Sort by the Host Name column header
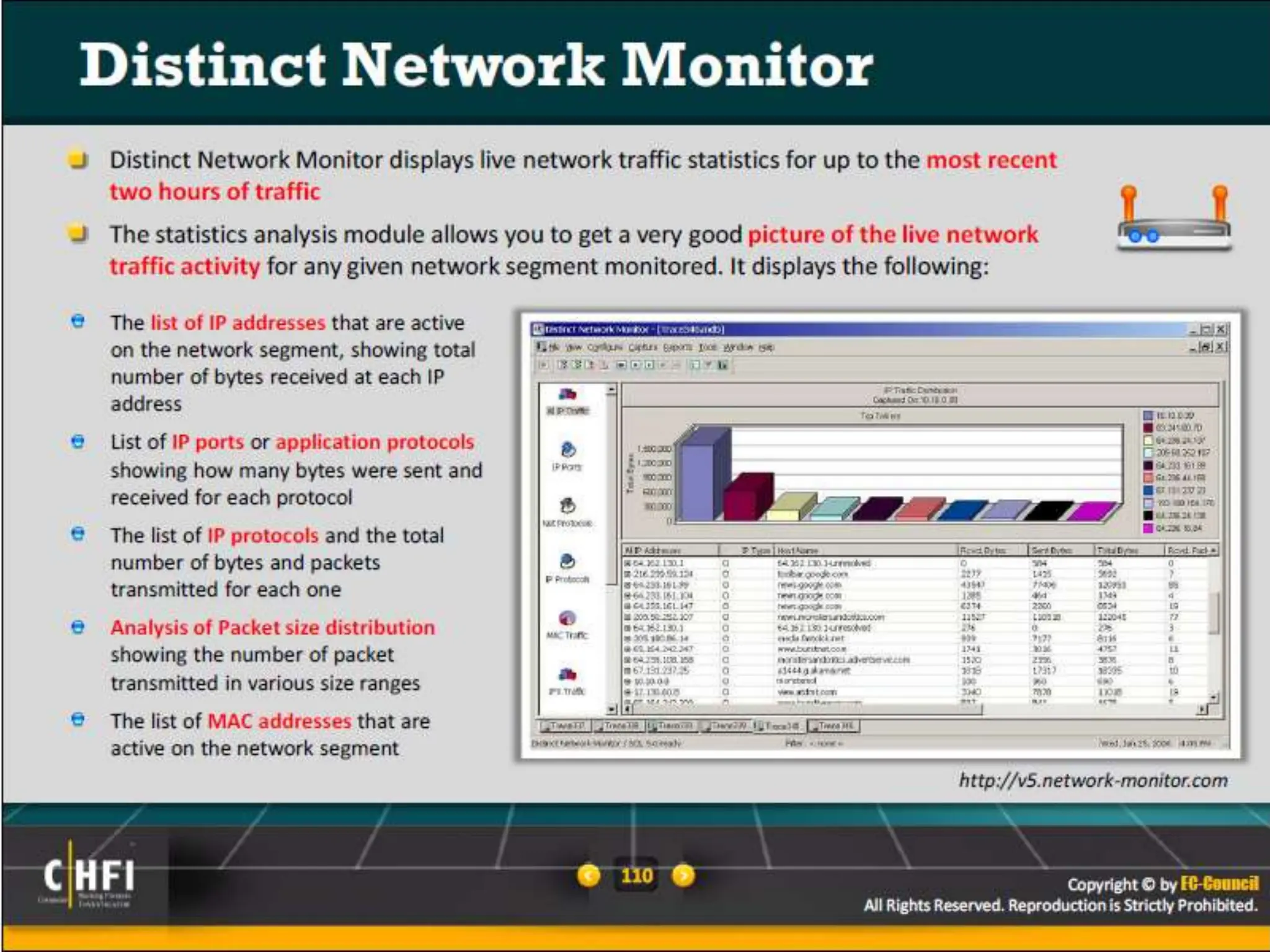The height and width of the screenshot is (952, 1270). [x=866, y=550]
